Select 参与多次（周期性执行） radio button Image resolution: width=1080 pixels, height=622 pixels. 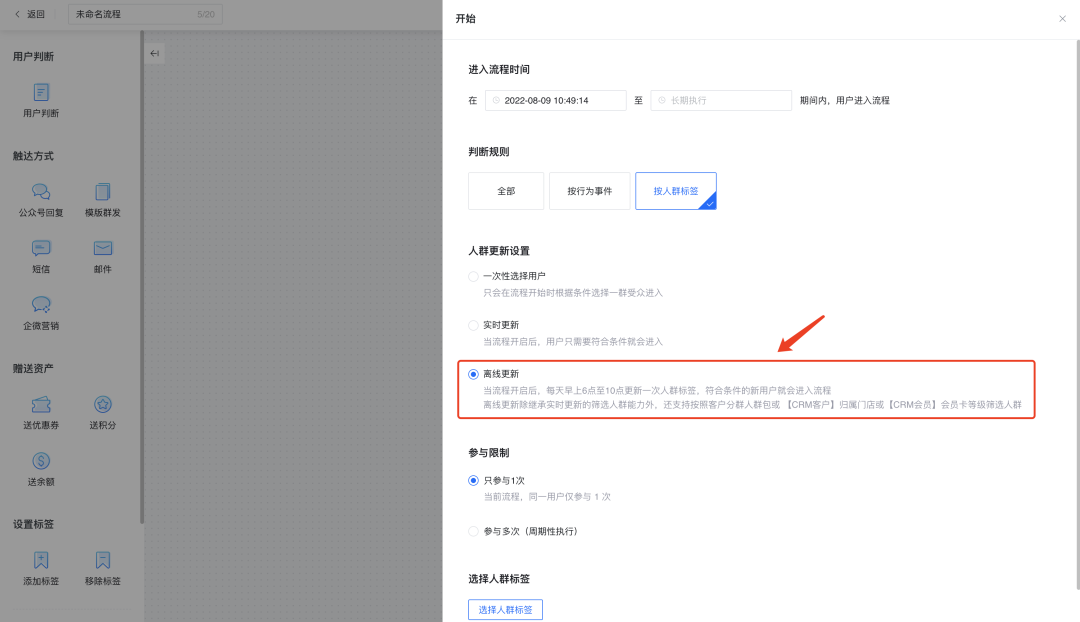(x=473, y=531)
